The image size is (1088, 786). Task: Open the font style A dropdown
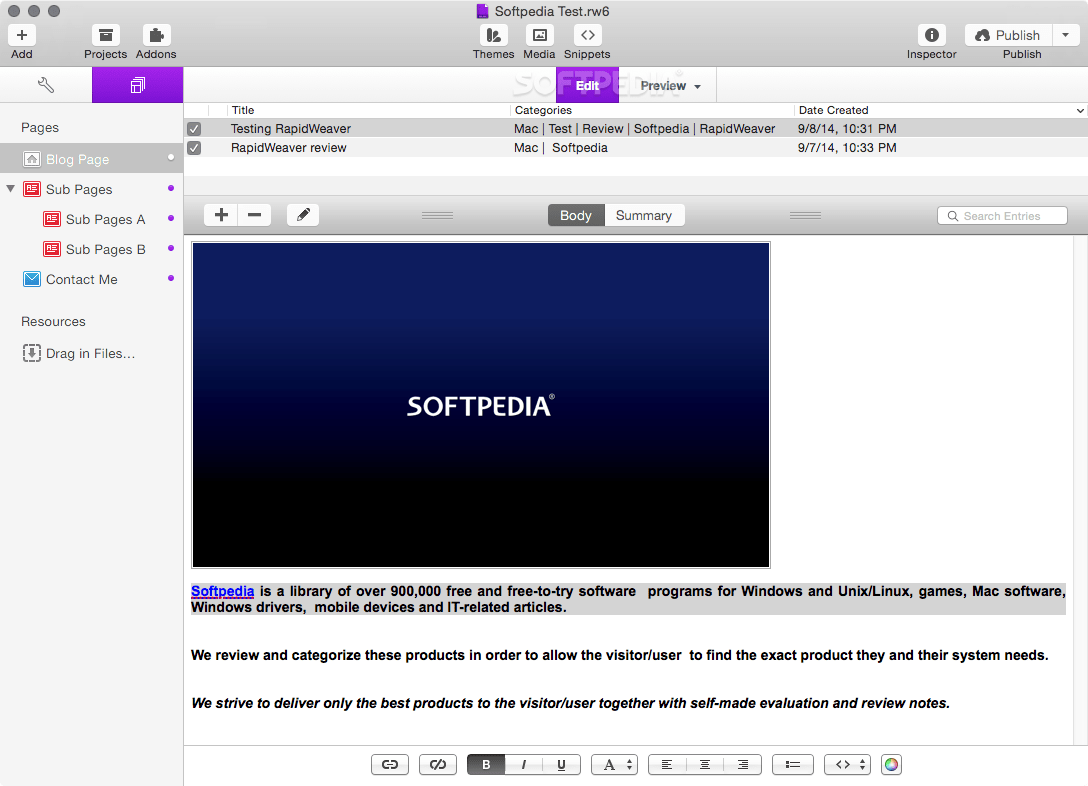[x=614, y=764]
